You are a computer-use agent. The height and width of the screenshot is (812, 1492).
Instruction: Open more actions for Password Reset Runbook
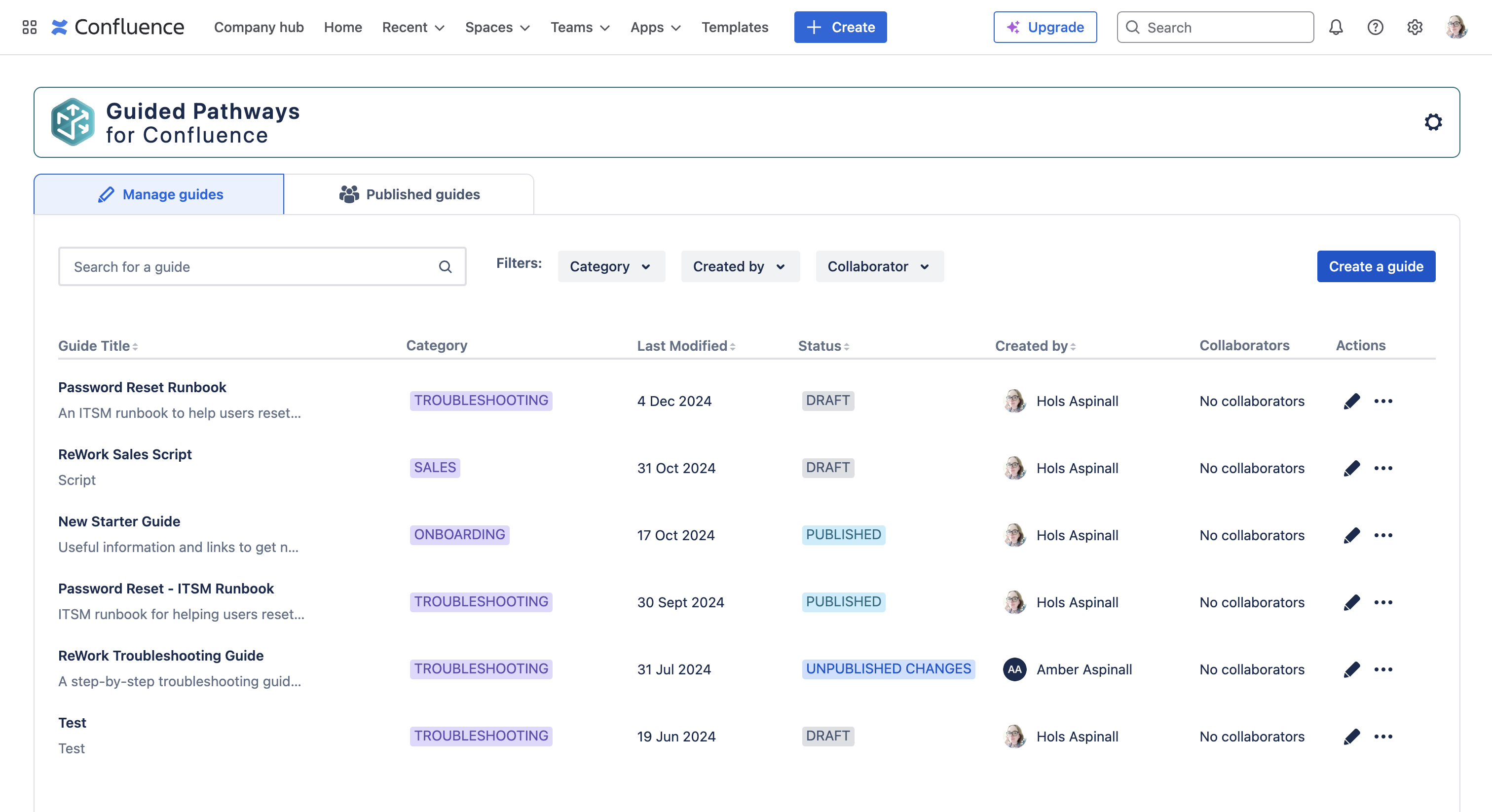tap(1383, 401)
